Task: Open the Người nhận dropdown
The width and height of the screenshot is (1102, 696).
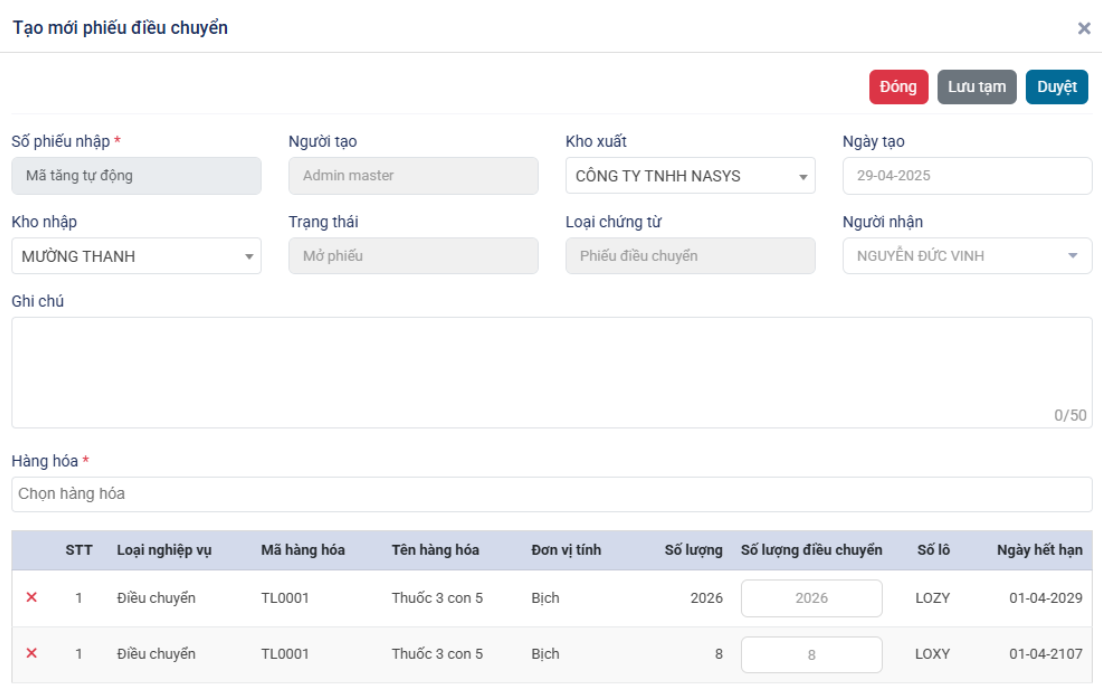Action: click(966, 256)
